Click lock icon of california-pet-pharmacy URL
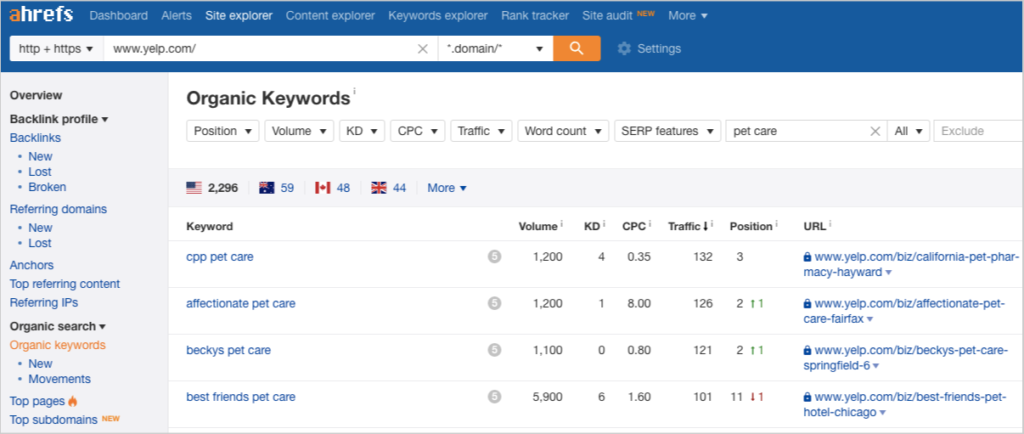This screenshot has width=1024, height=434. tap(807, 257)
